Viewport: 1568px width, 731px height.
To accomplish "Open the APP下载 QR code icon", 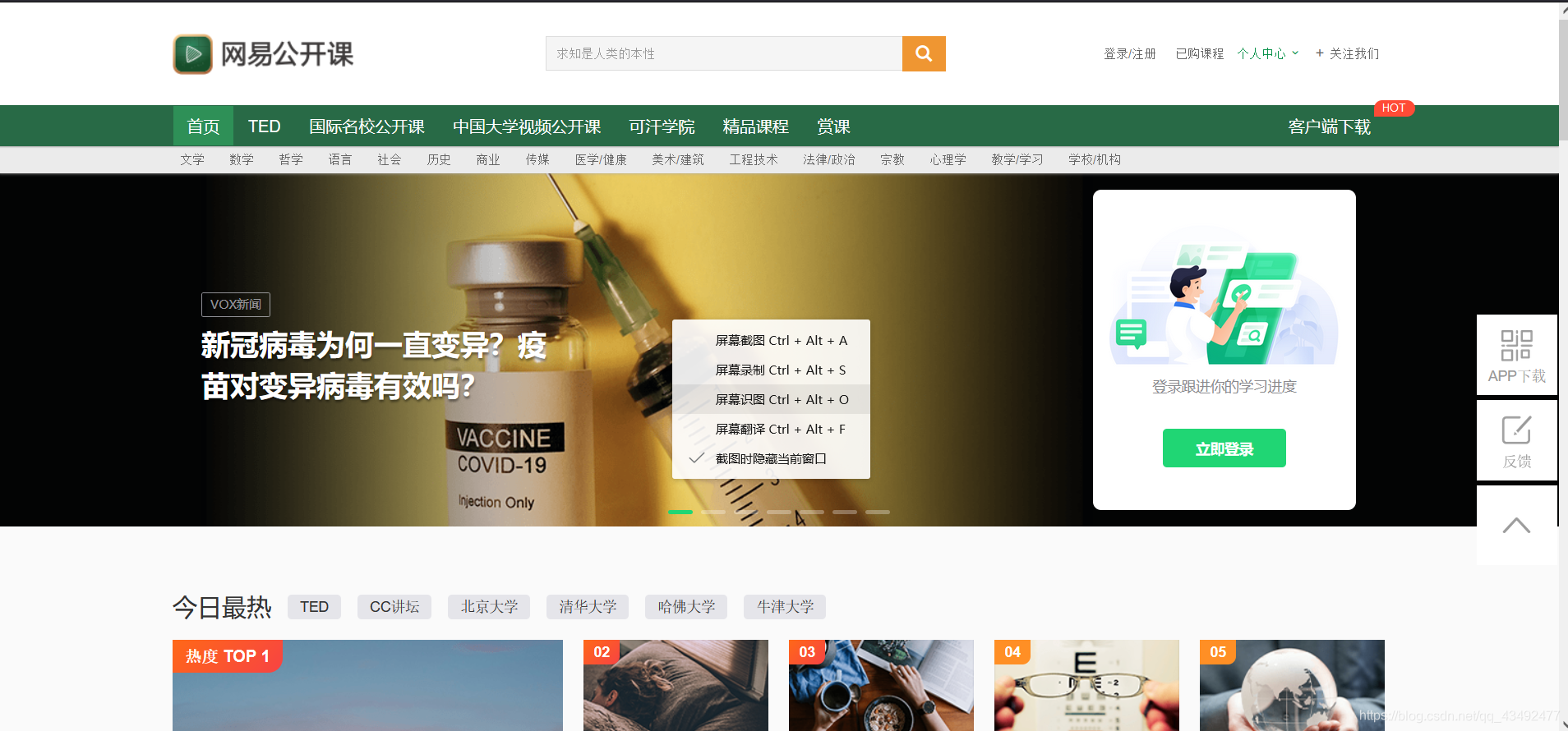I will pos(1516,346).
